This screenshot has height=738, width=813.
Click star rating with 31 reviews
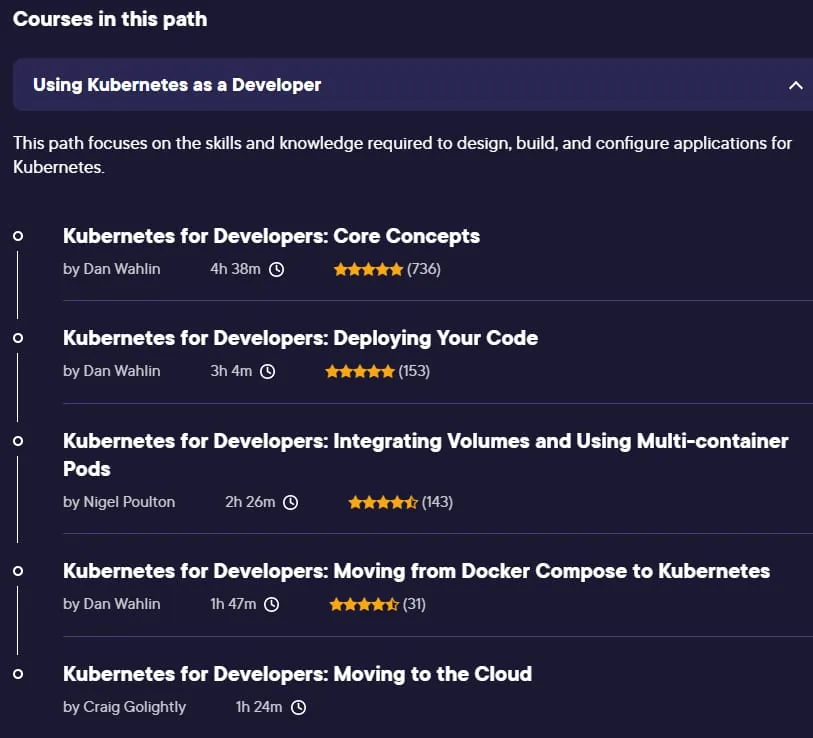[364, 604]
